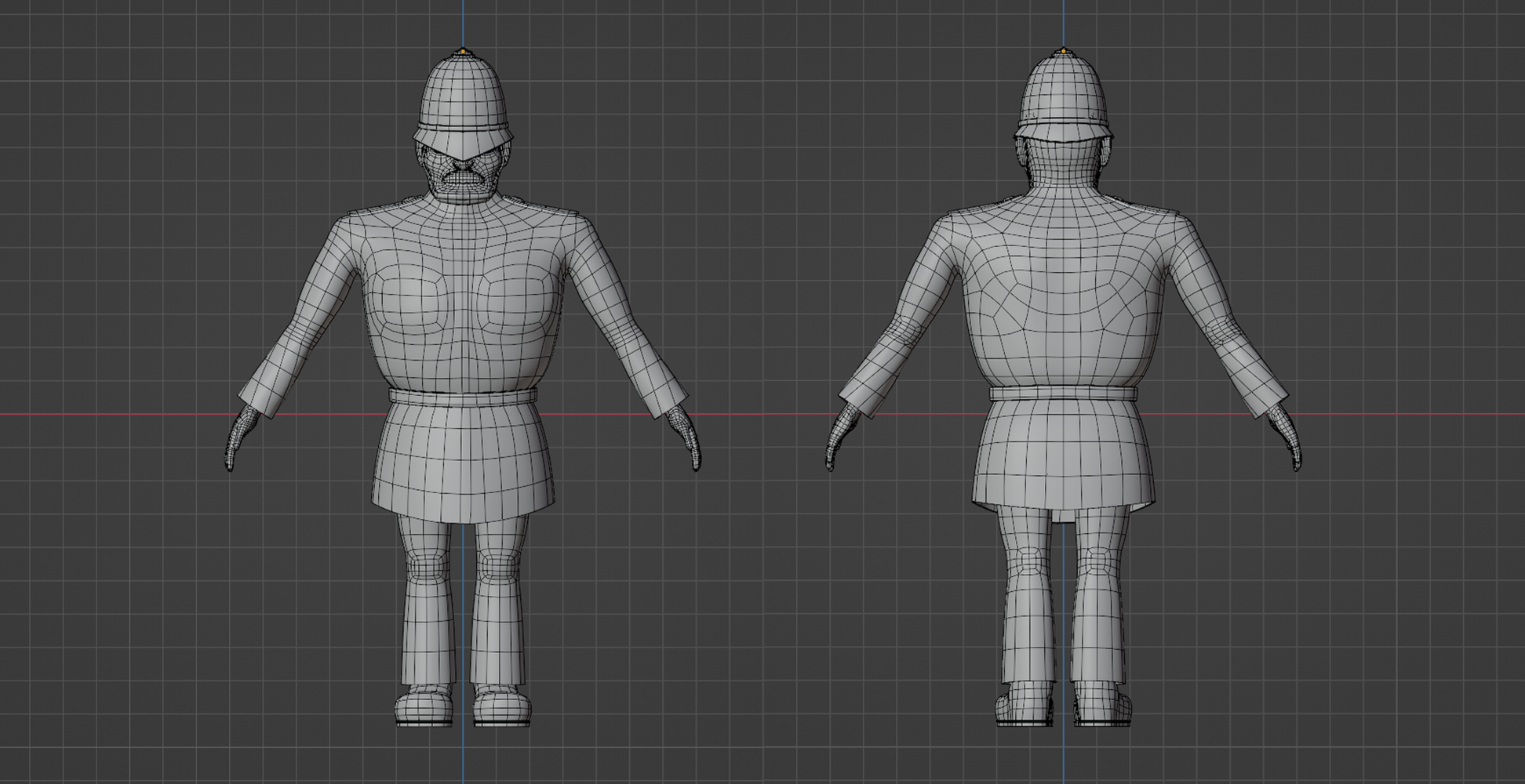Click the front-facing figure's screen-right boot

502,706
